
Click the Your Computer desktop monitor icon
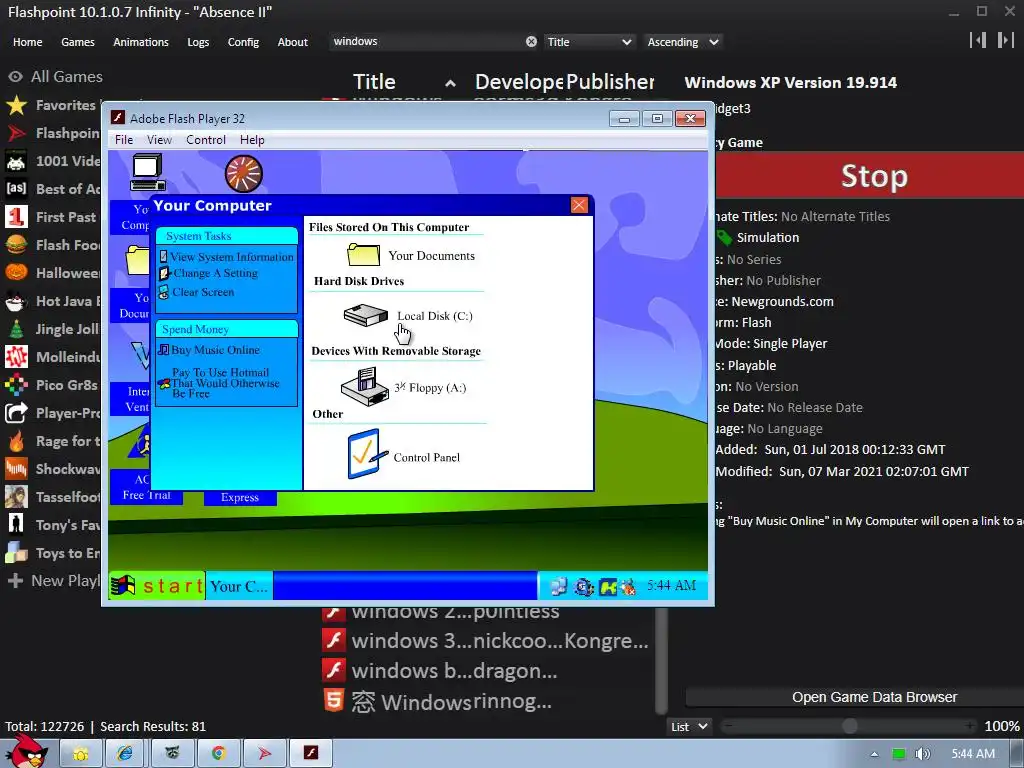(147, 172)
